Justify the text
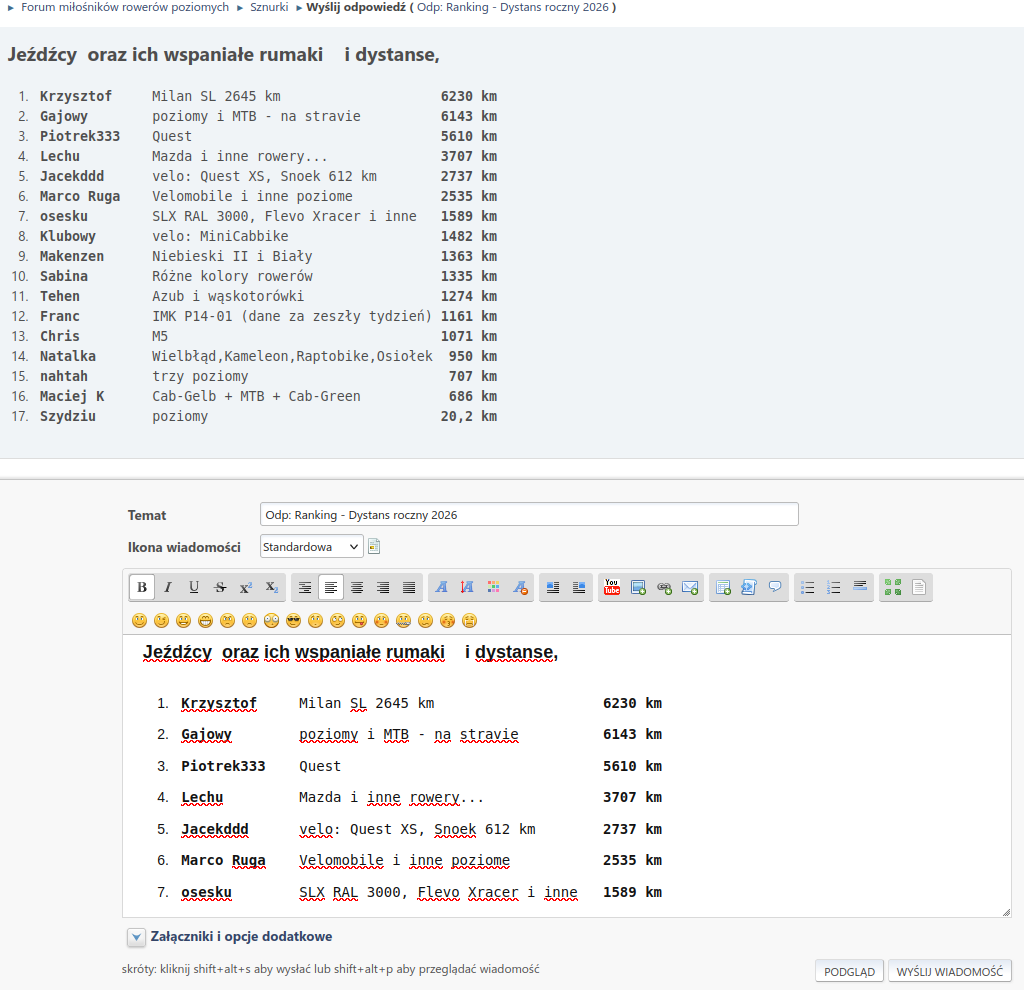 click(x=409, y=587)
